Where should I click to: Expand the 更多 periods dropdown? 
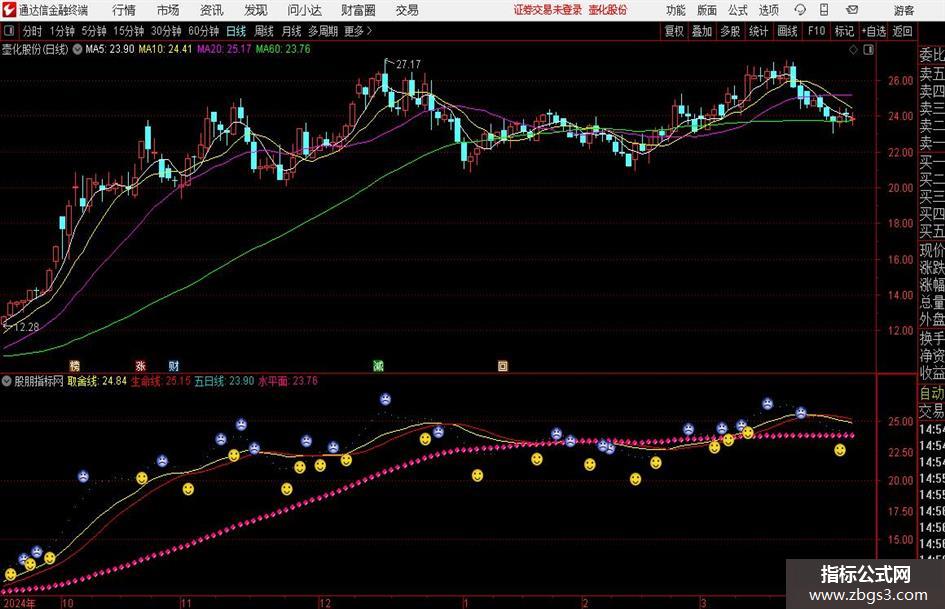point(358,31)
